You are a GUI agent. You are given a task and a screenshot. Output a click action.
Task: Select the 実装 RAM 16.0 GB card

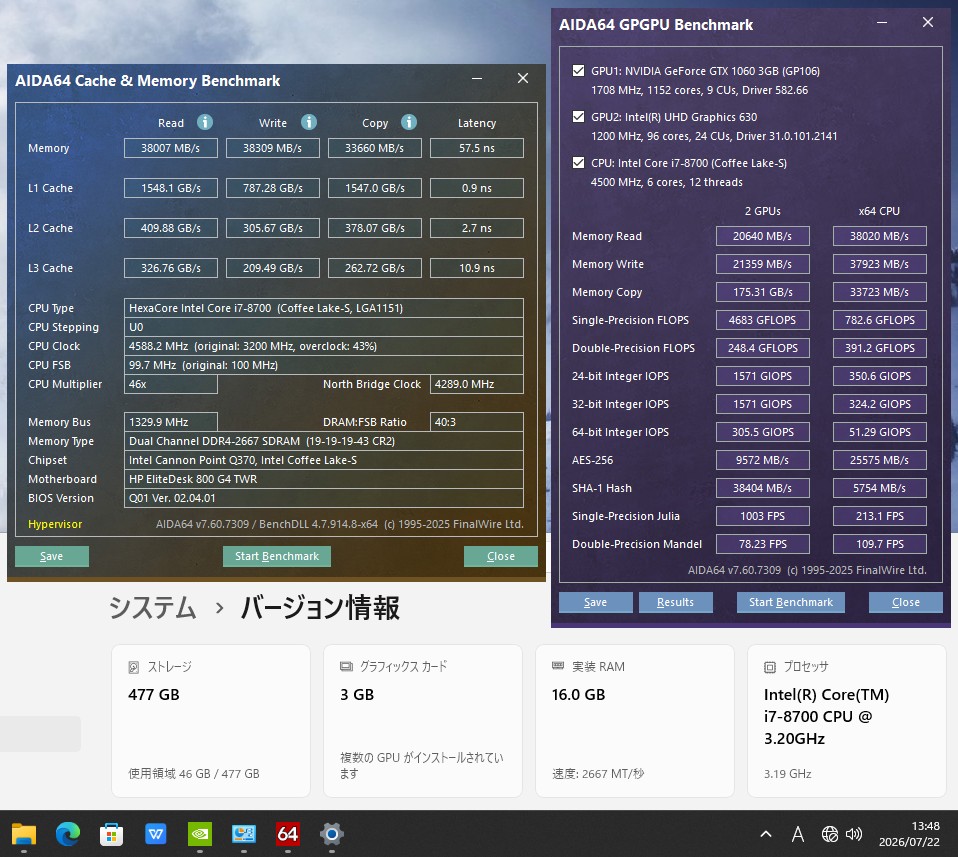pyautogui.click(x=635, y=721)
